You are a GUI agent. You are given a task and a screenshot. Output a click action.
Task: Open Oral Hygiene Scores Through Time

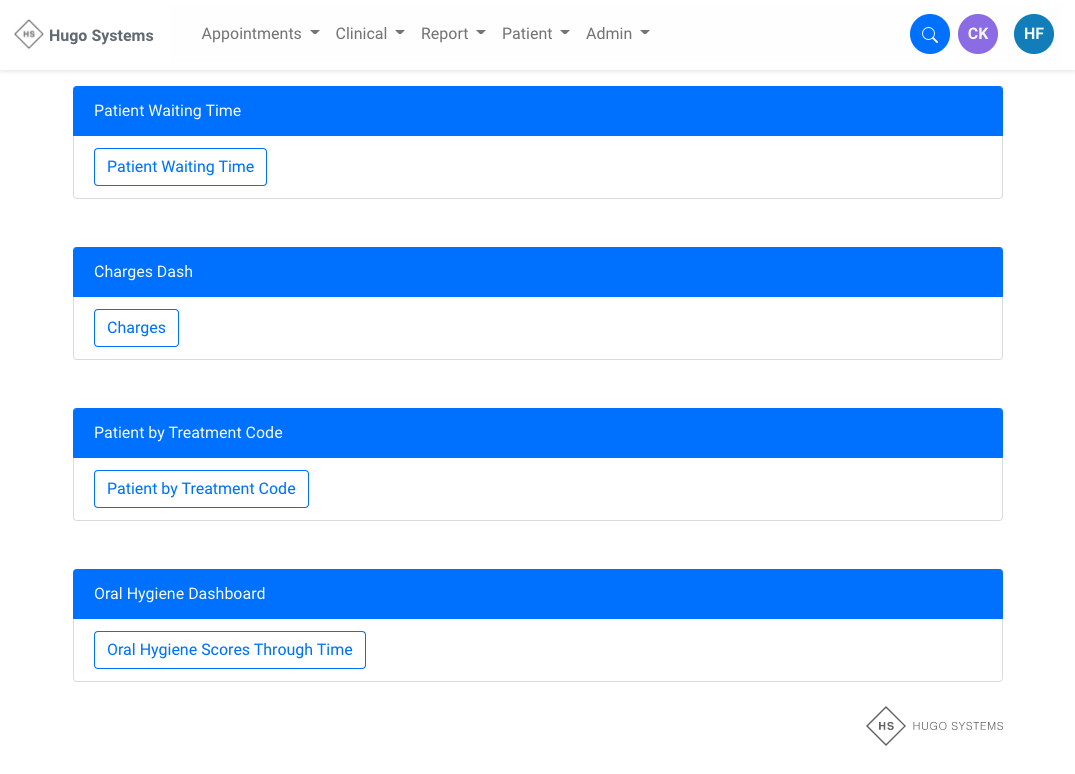click(x=229, y=650)
